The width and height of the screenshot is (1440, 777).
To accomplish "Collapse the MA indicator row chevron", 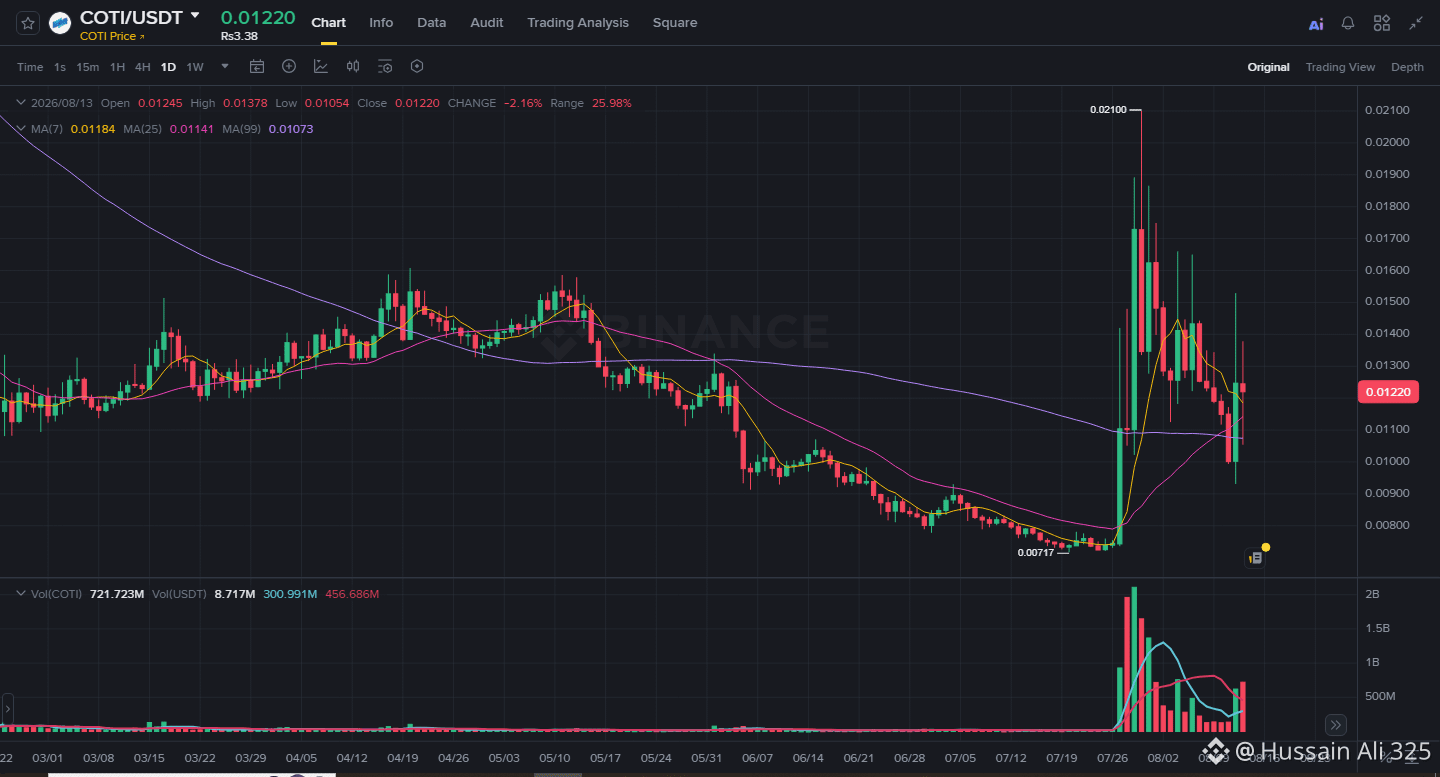I will point(21,129).
